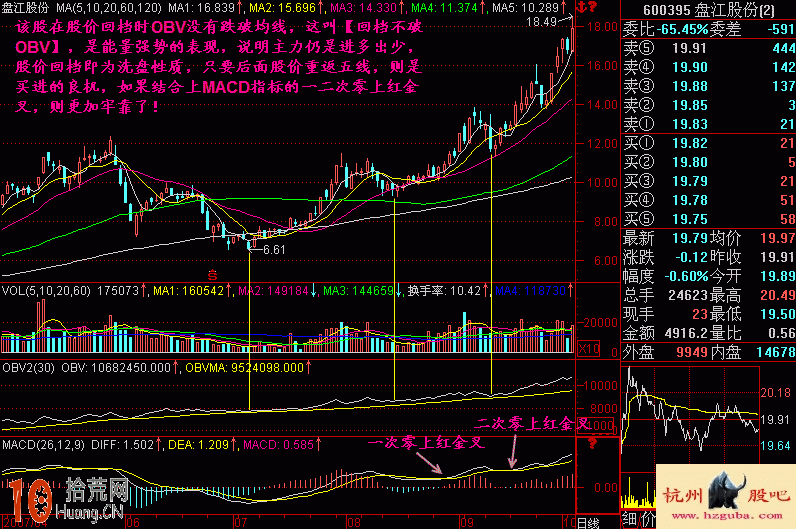Select the 买① 19.82 order row
Image resolution: width=796 pixels, height=529 pixels.
tap(709, 143)
